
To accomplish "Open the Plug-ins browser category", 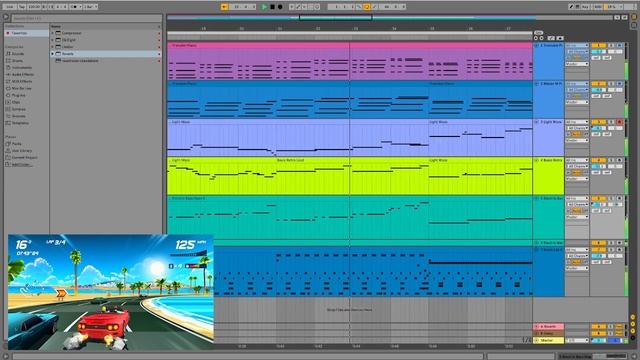I will tap(18, 95).
